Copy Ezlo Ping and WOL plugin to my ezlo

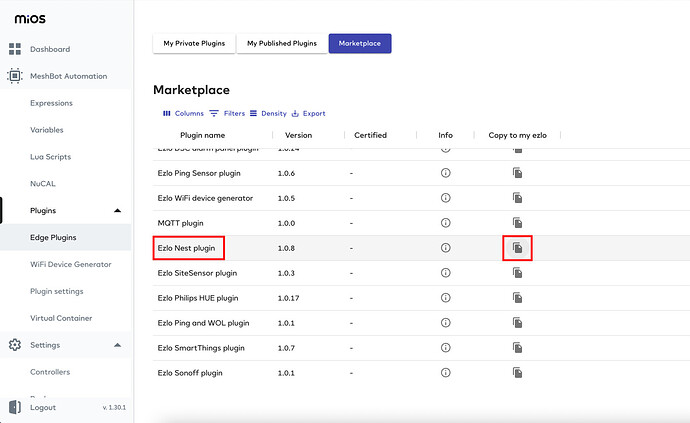518,323
